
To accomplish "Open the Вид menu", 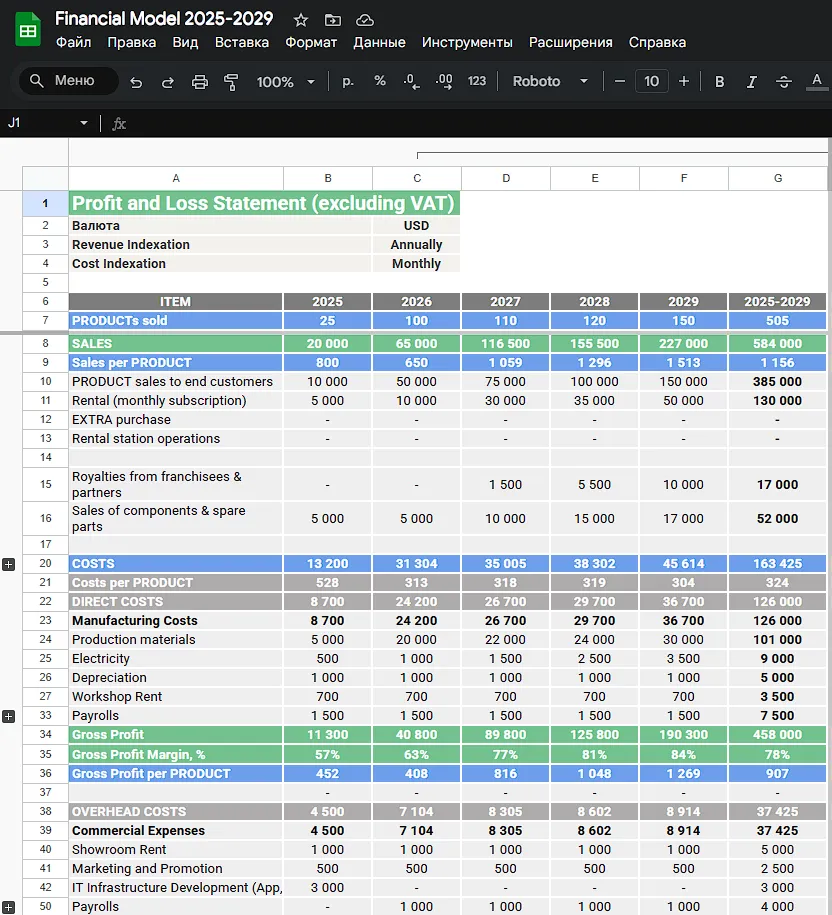I will pyautogui.click(x=185, y=43).
